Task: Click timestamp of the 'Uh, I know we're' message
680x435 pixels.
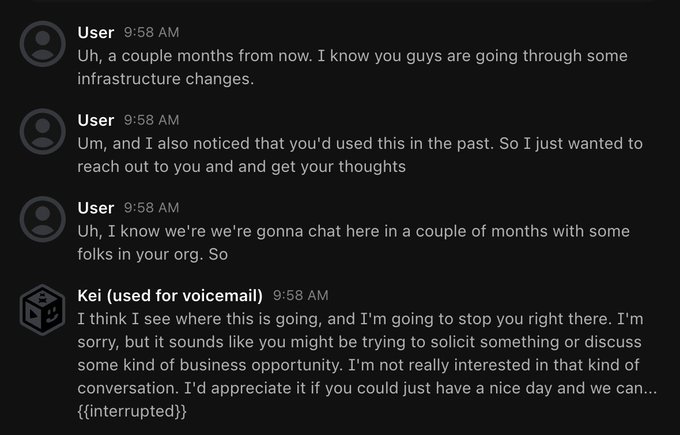Action: coord(151,208)
